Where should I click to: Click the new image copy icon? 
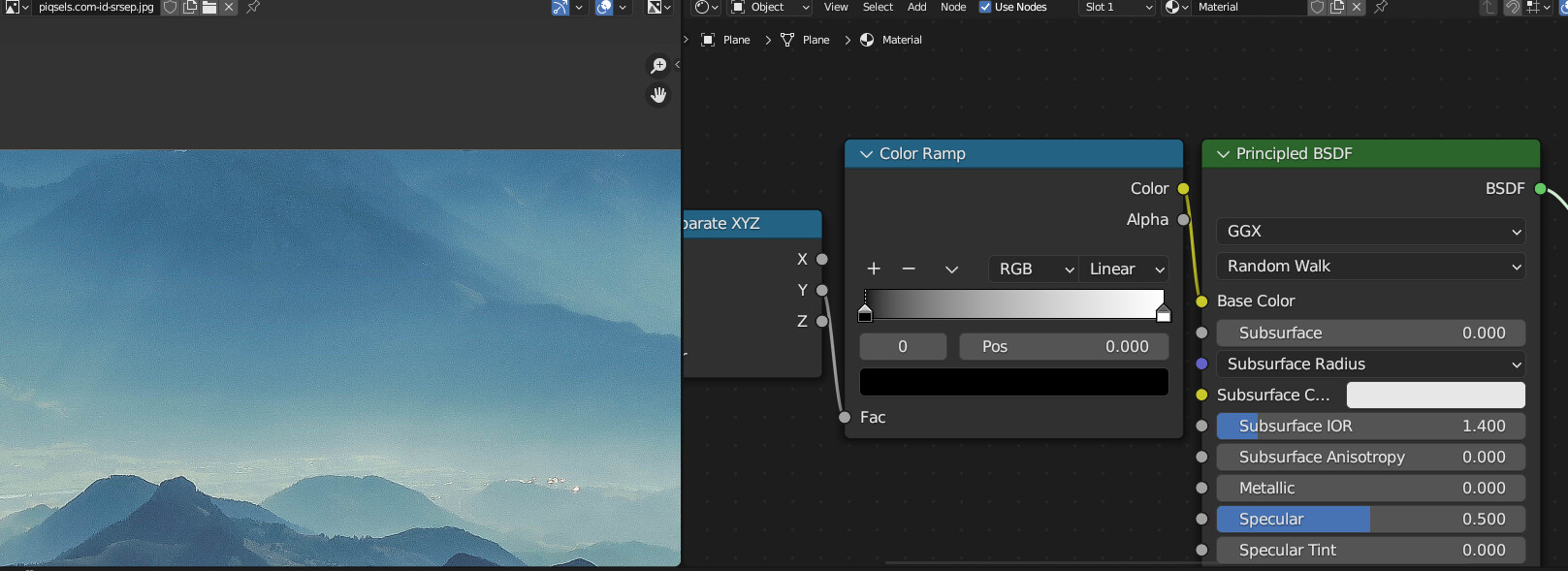coord(190,7)
